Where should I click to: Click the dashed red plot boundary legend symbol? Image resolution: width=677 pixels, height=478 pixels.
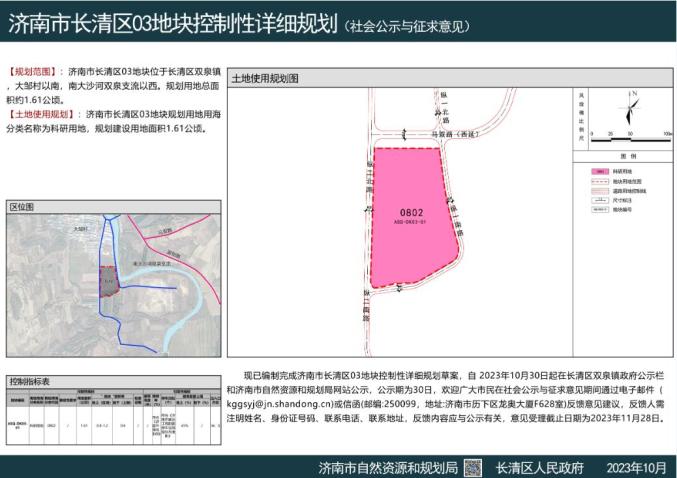tap(598, 180)
